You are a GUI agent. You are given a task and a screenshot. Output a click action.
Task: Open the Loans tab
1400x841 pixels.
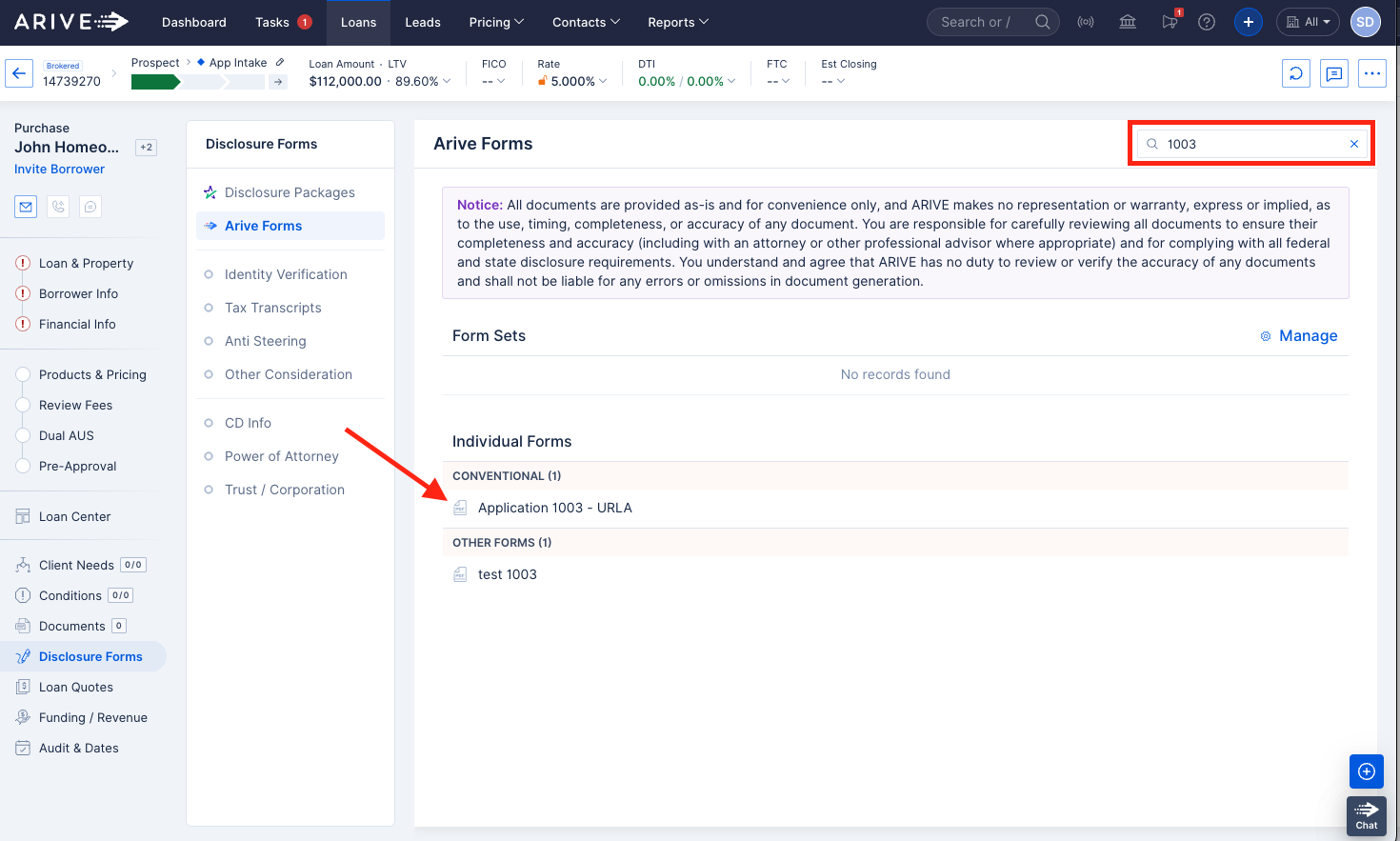[359, 22]
